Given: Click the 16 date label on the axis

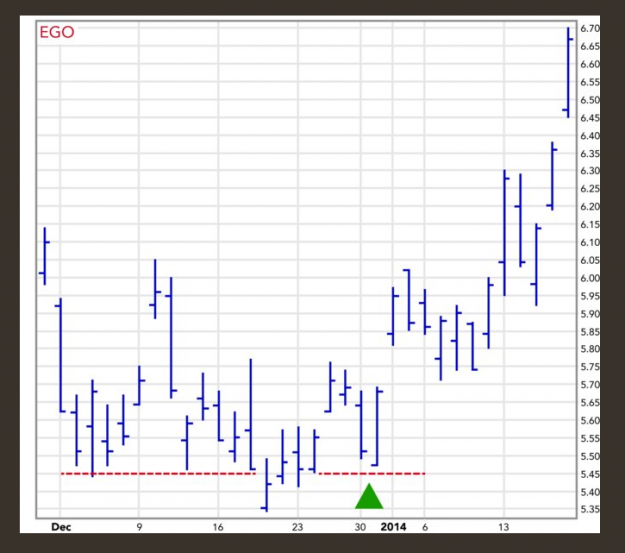Looking at the screenshot, I should [x=218, y=527].
